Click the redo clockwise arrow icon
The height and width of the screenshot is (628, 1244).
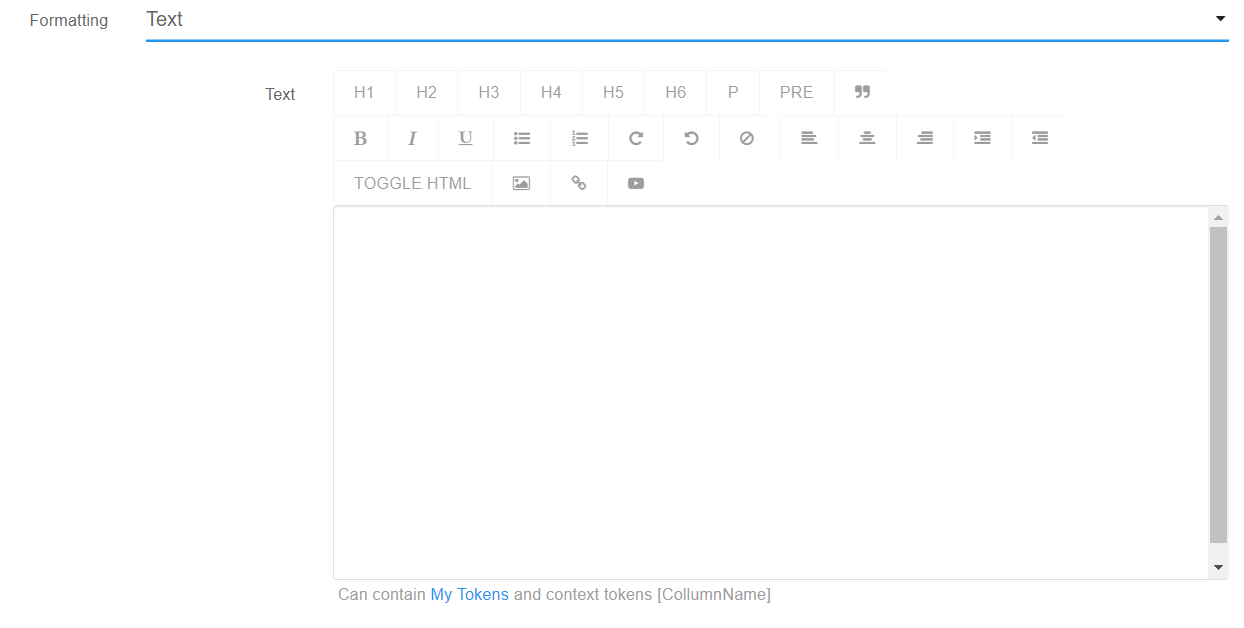(x=636, y=138)
